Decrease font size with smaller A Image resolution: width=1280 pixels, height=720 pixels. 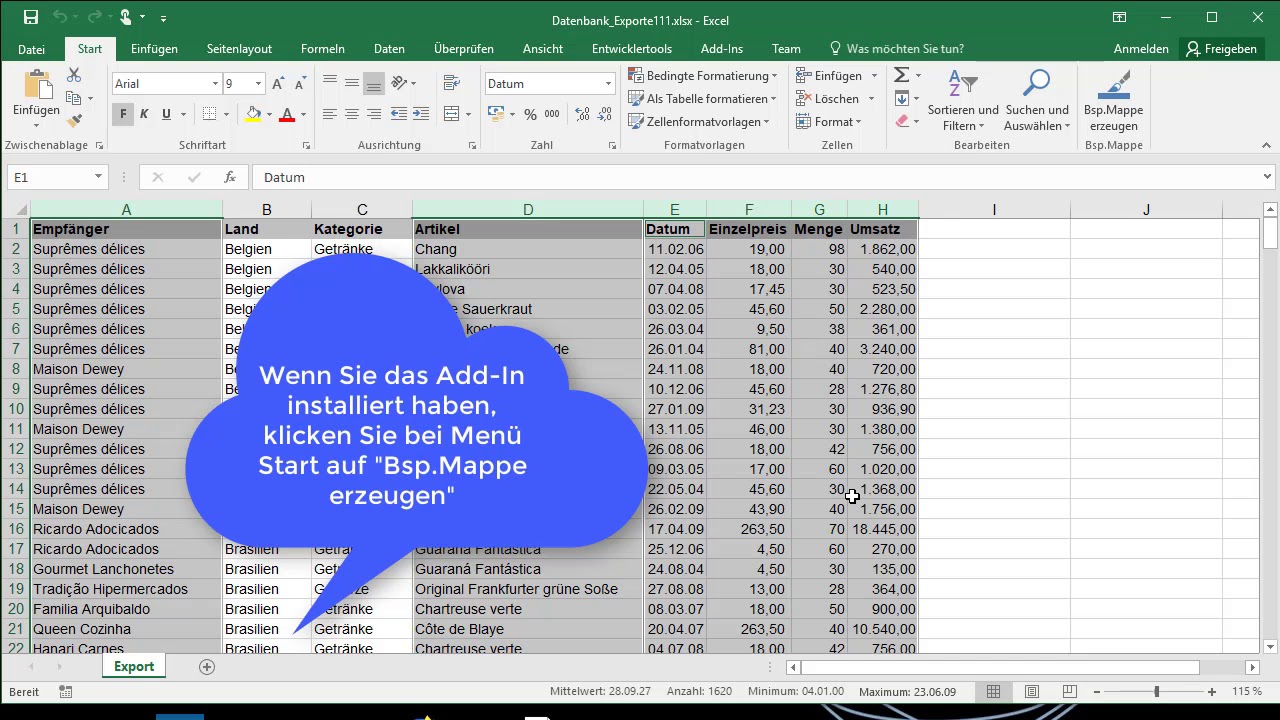click(300, 84)
